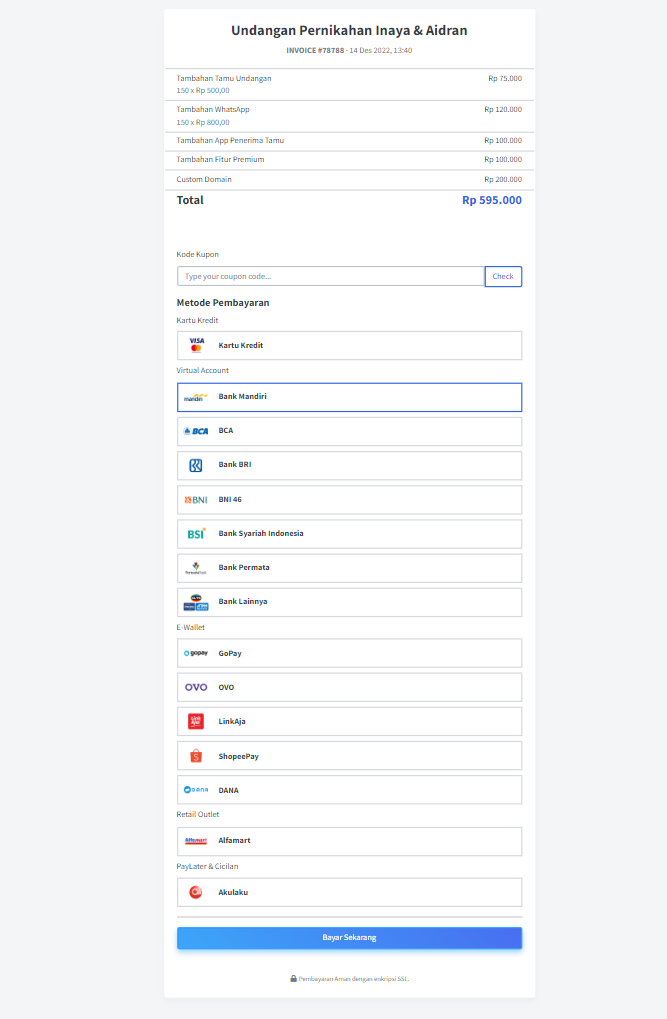667x1019 pixels.
Task: Click the Bank BRI logo icon
Action: click(196, 465)
